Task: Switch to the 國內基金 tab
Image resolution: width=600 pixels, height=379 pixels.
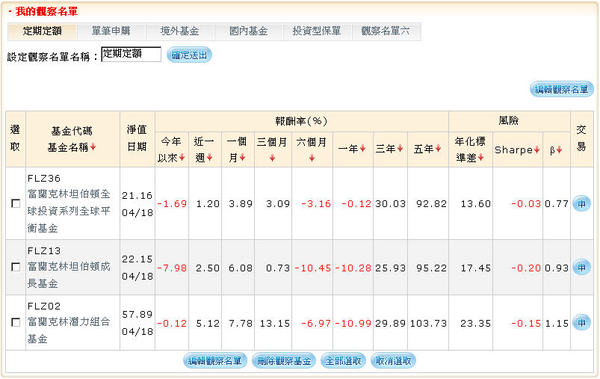Action: click(x=248, y=31)
